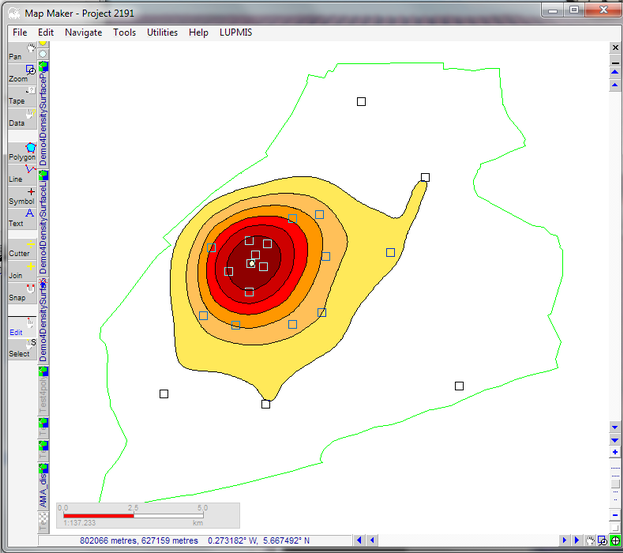The height and width of the screenshot is (553, 623).
Task: Toggle the Snap tool
Action: click(x=22, y=292)
